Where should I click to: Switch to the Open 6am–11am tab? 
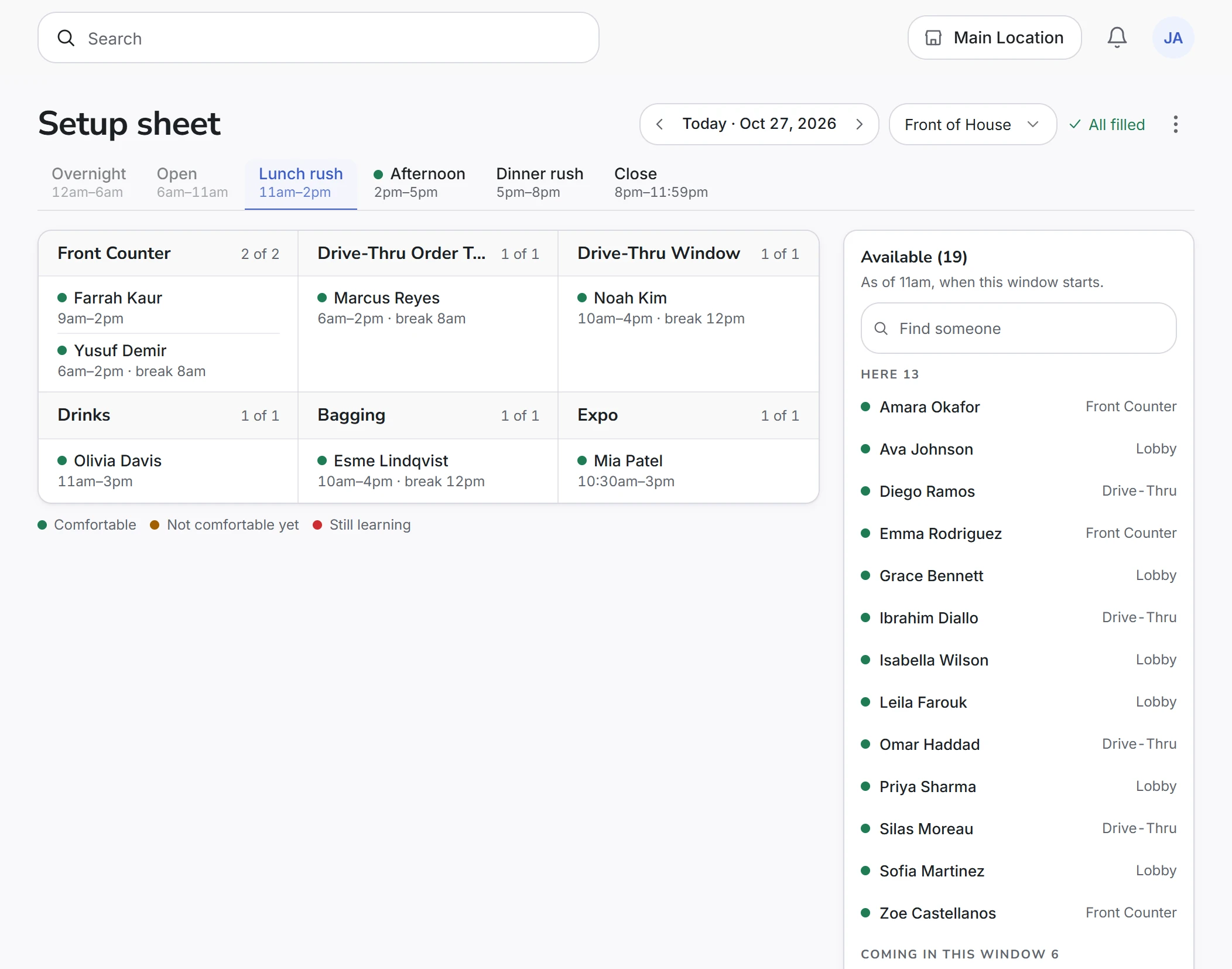tap(192, 183)
